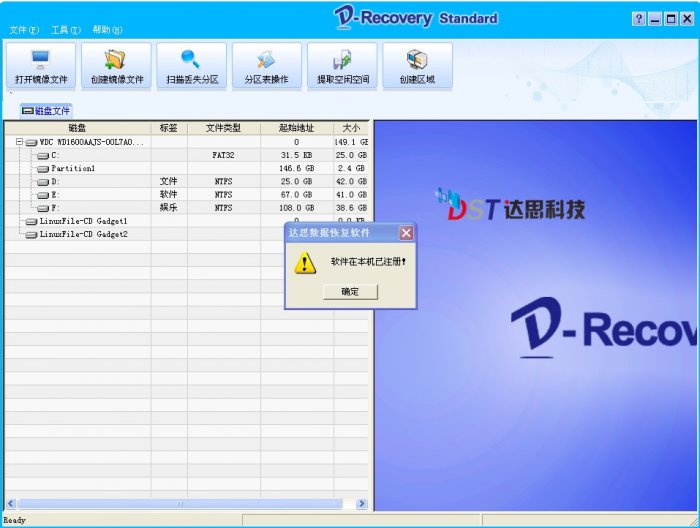Click the 41.0 GB size cell

[x=351, y=195]
